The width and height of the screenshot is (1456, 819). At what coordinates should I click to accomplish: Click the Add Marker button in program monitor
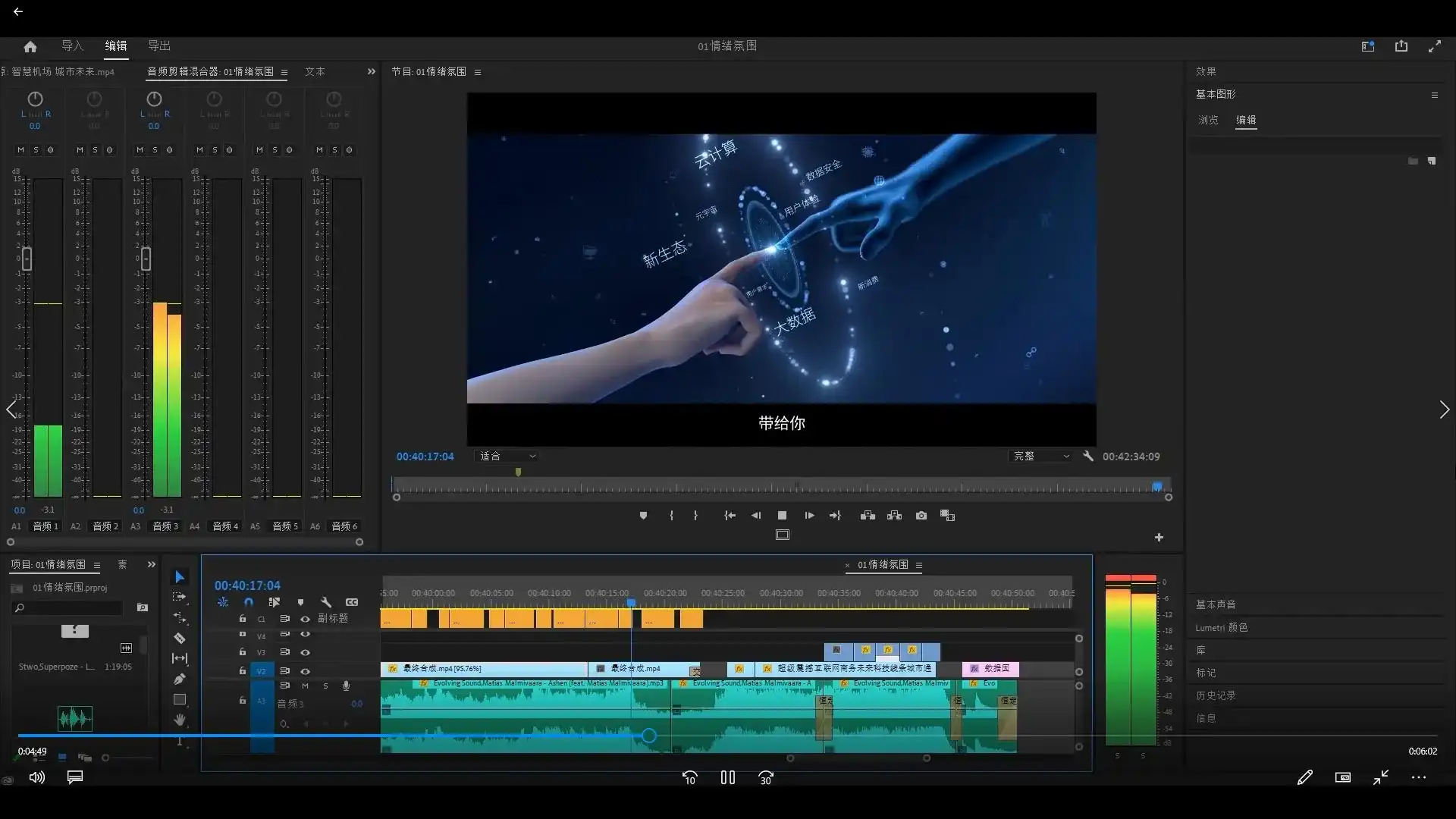[643, 516]
